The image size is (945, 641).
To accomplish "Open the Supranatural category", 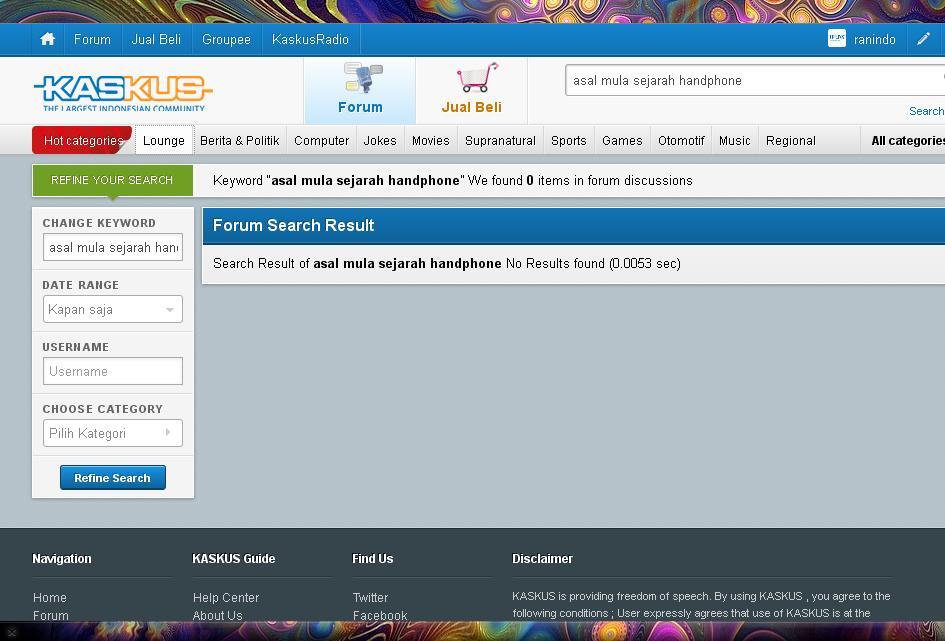I will point(500,140).
